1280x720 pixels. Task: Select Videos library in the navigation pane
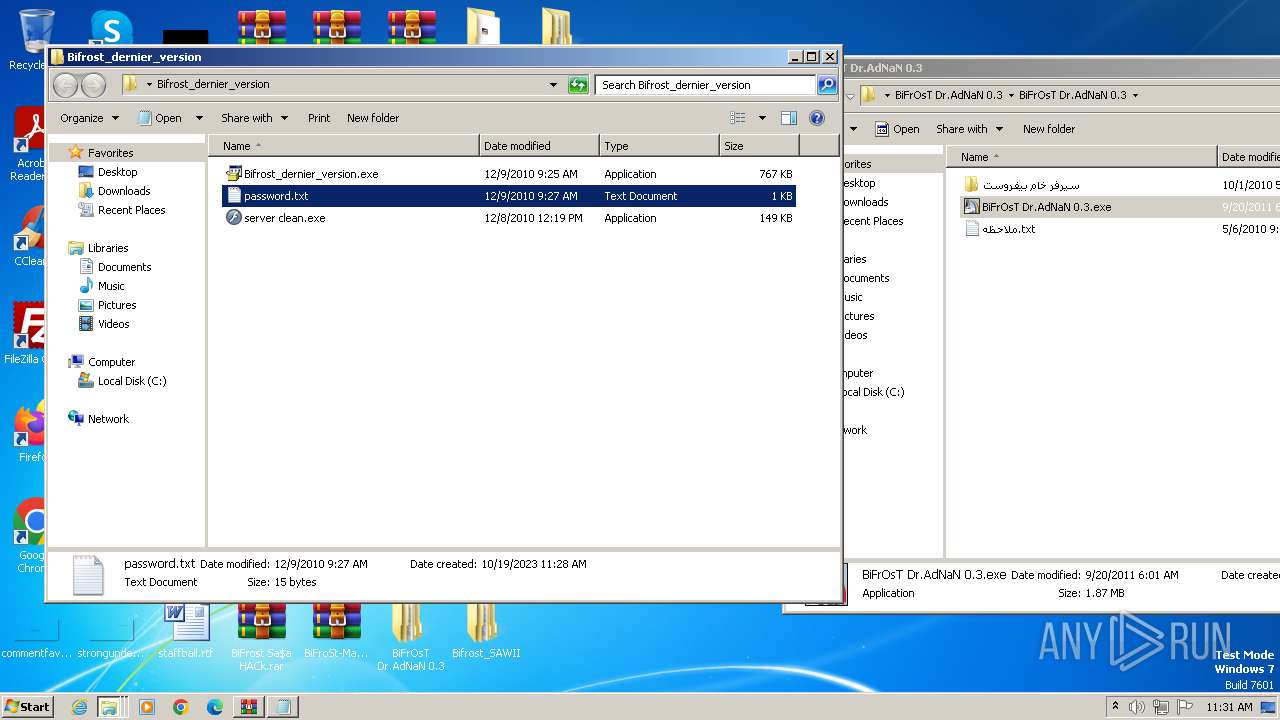[x=113, y=324]
